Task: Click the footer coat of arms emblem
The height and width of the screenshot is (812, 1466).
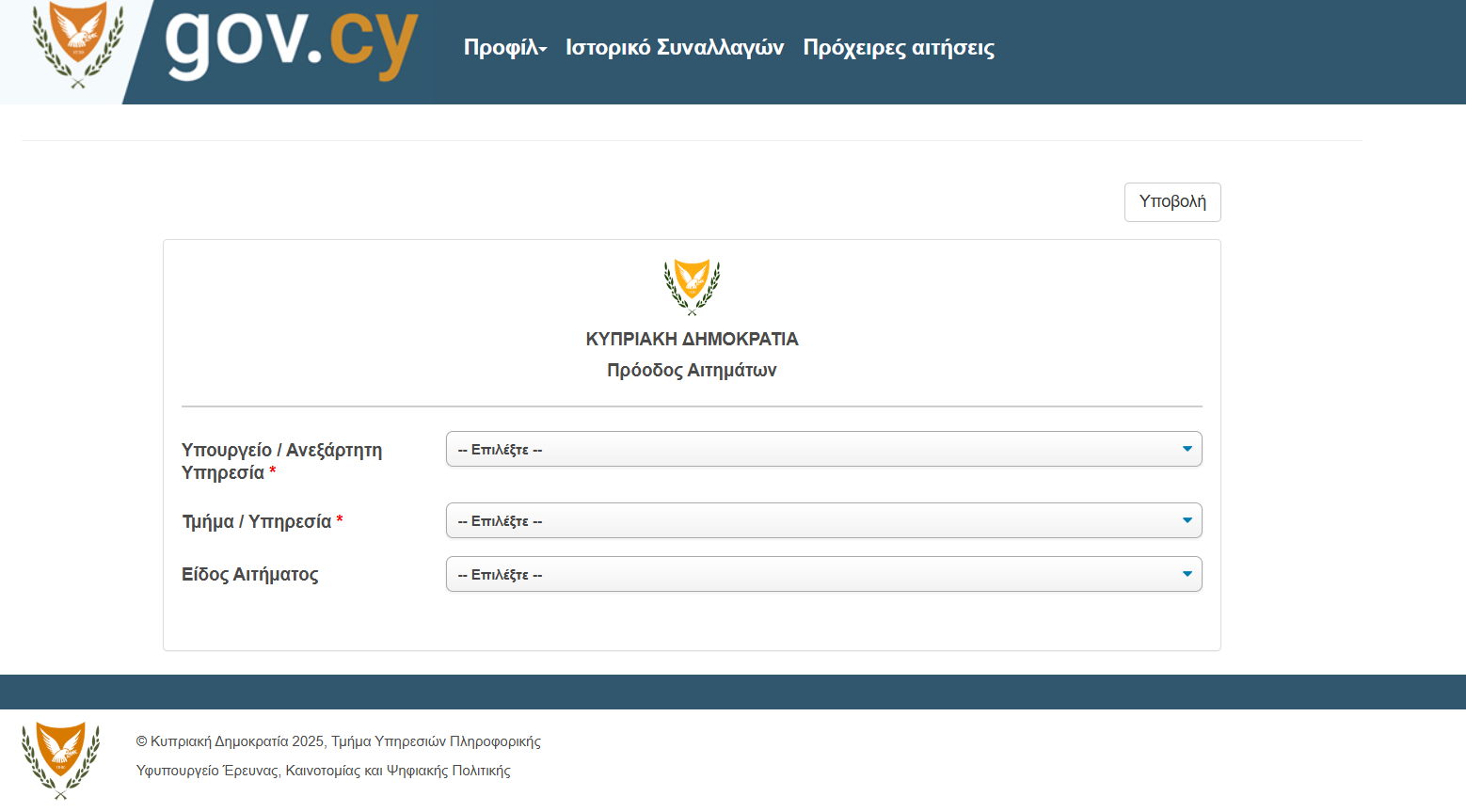Action: 61,760
